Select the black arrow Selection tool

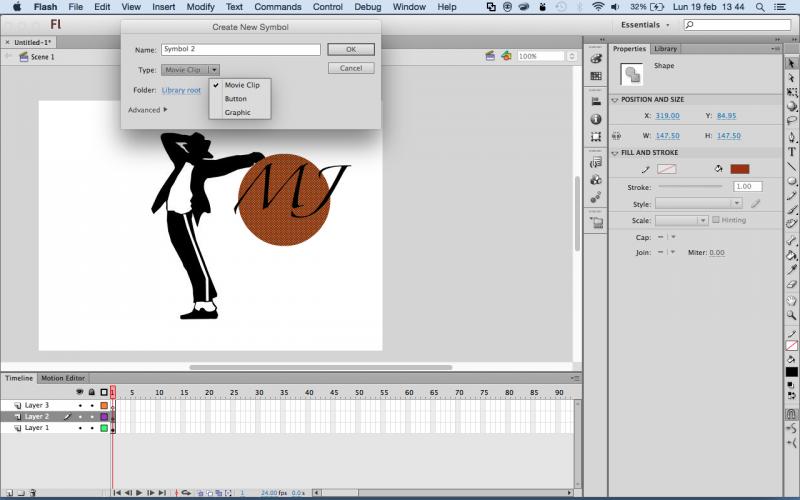[x=792, y=63]
